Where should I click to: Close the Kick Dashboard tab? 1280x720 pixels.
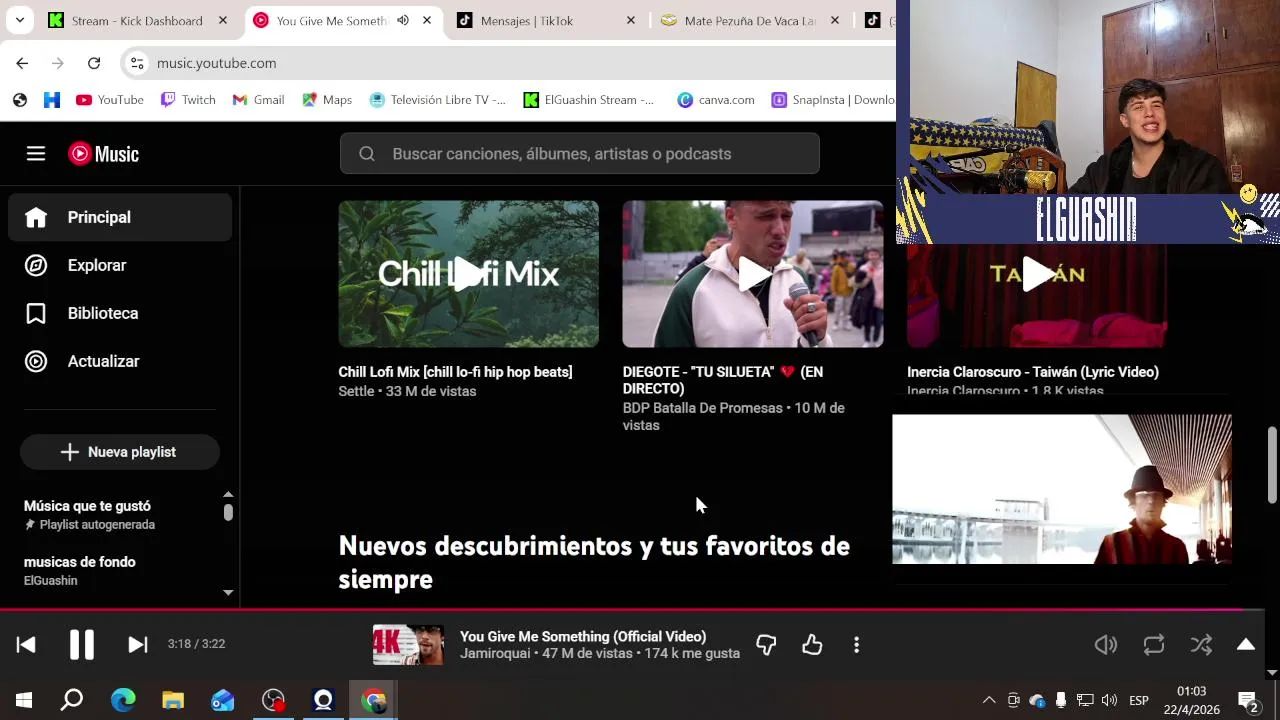pos(223,20)
